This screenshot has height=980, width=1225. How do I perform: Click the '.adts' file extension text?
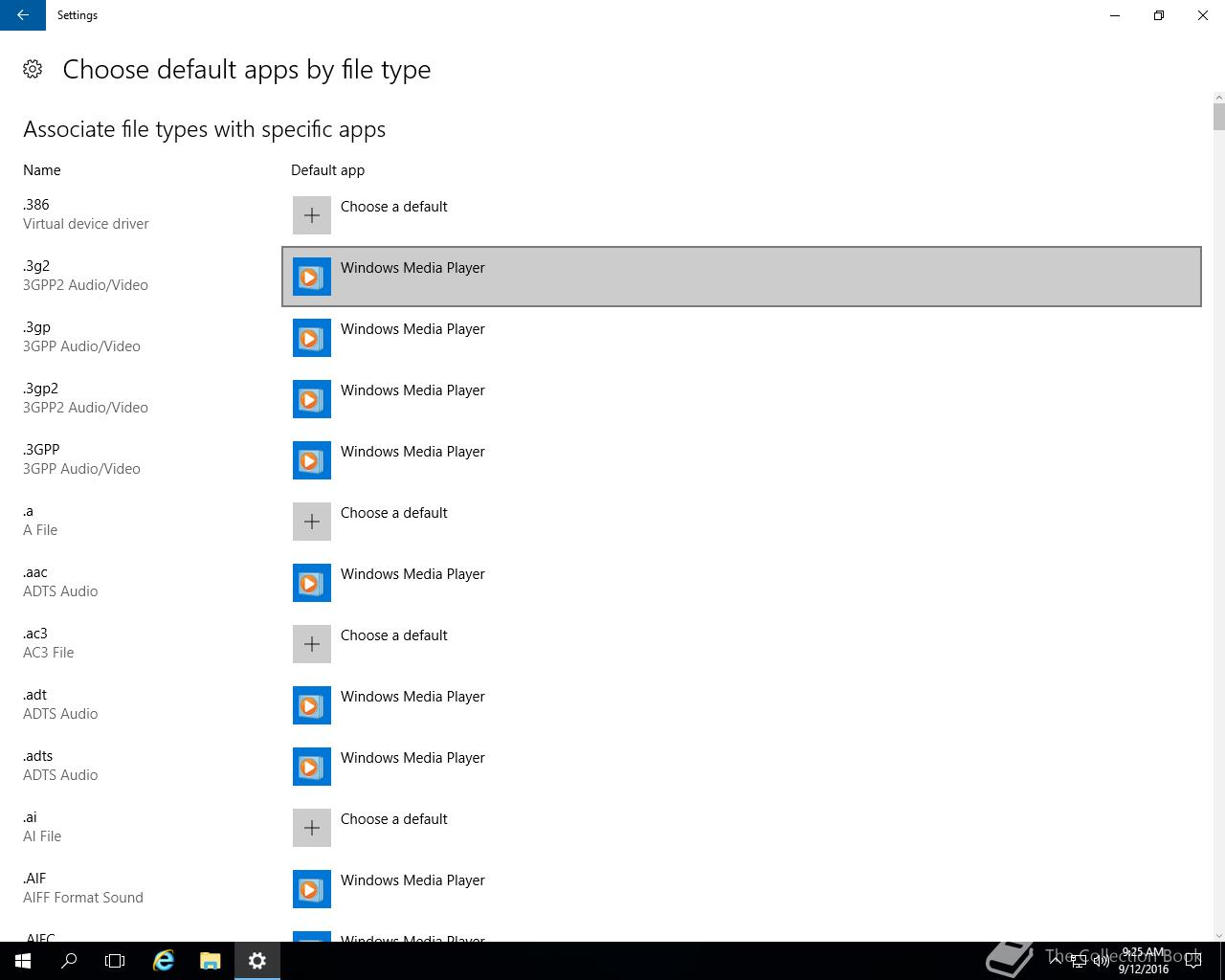pos(37,756)
